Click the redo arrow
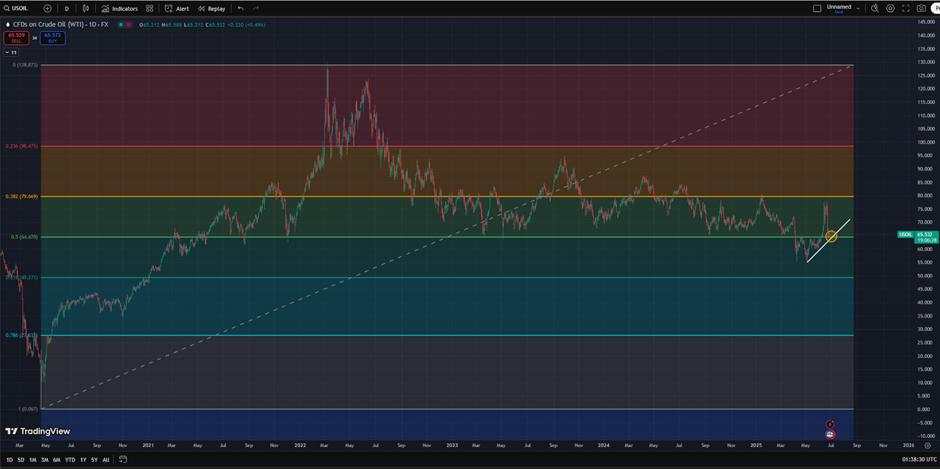This screenshot has height=469, width=940. (x=256, y=8)
